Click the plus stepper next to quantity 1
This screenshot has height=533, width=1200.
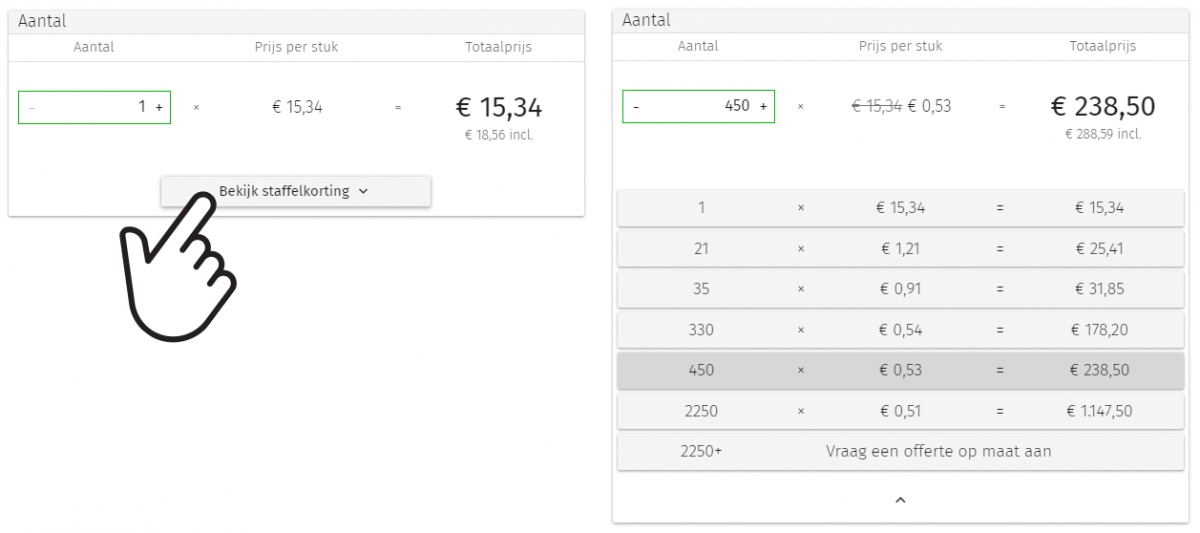pos(159,107)
